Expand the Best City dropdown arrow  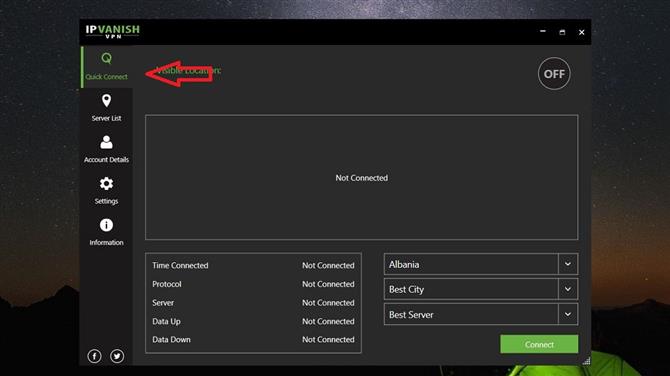click(568, 289)
